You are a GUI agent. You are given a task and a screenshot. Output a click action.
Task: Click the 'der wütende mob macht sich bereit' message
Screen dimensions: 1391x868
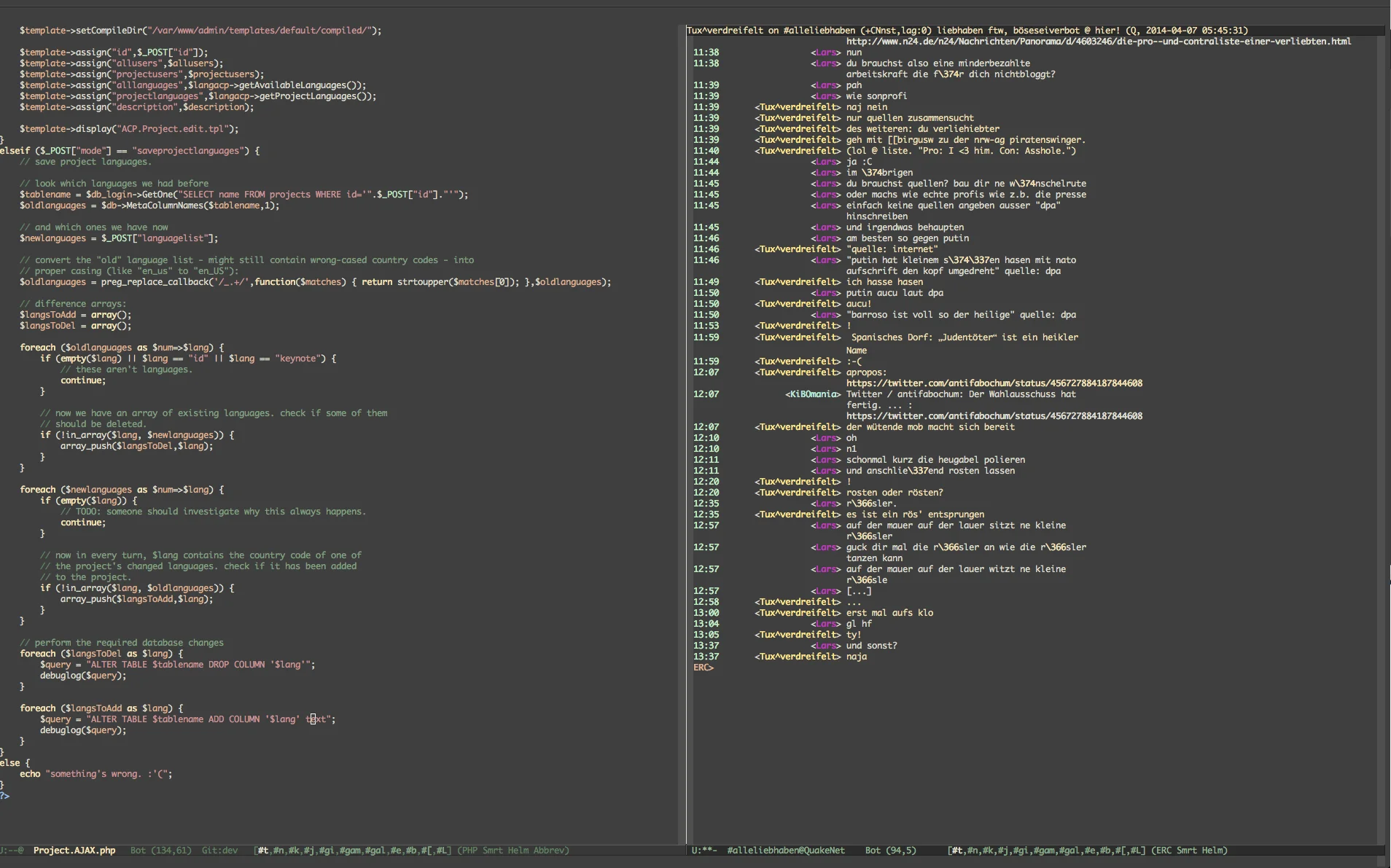coord(930,427)
